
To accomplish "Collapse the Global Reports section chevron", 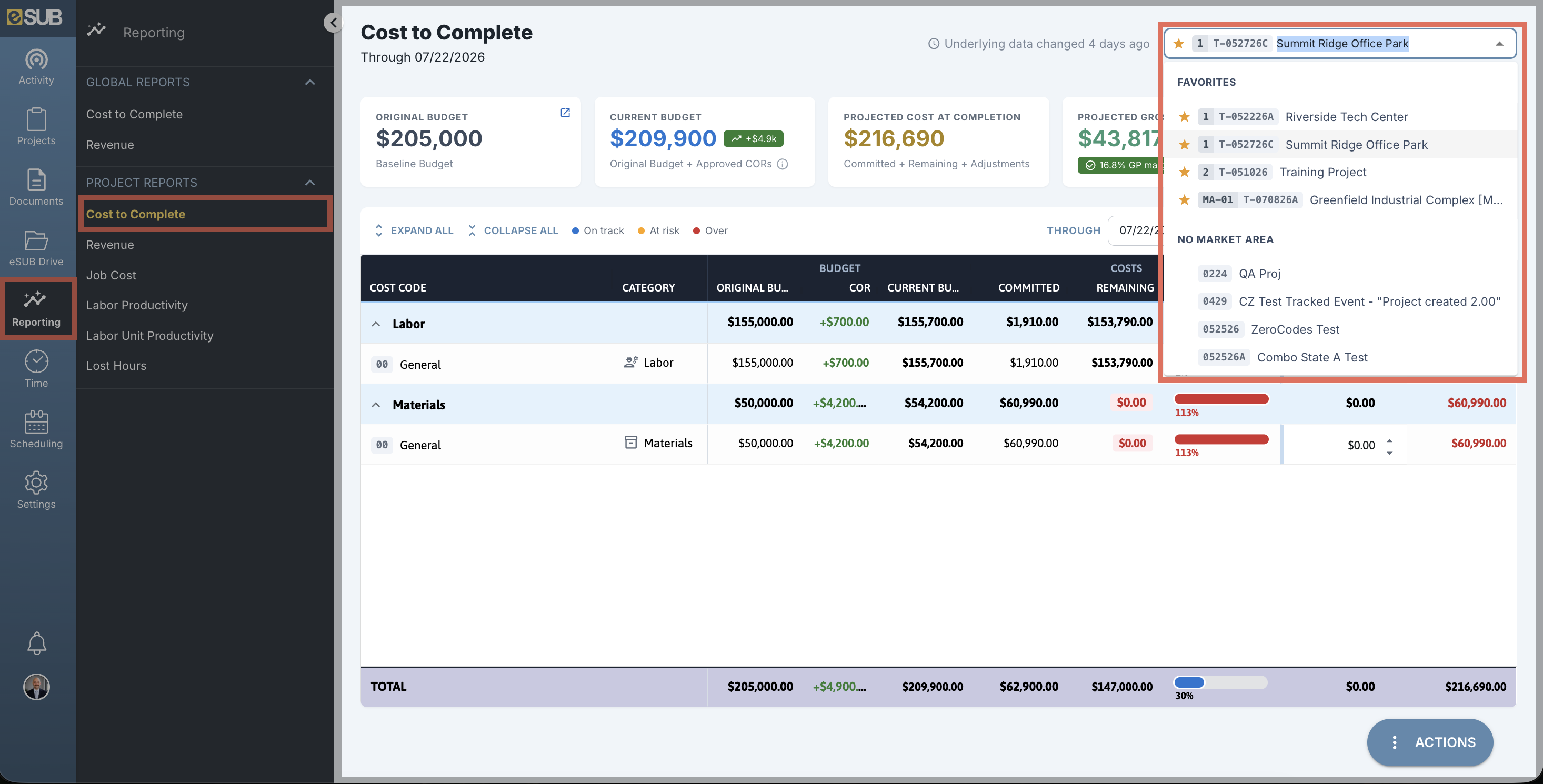I will click(309, 82).
